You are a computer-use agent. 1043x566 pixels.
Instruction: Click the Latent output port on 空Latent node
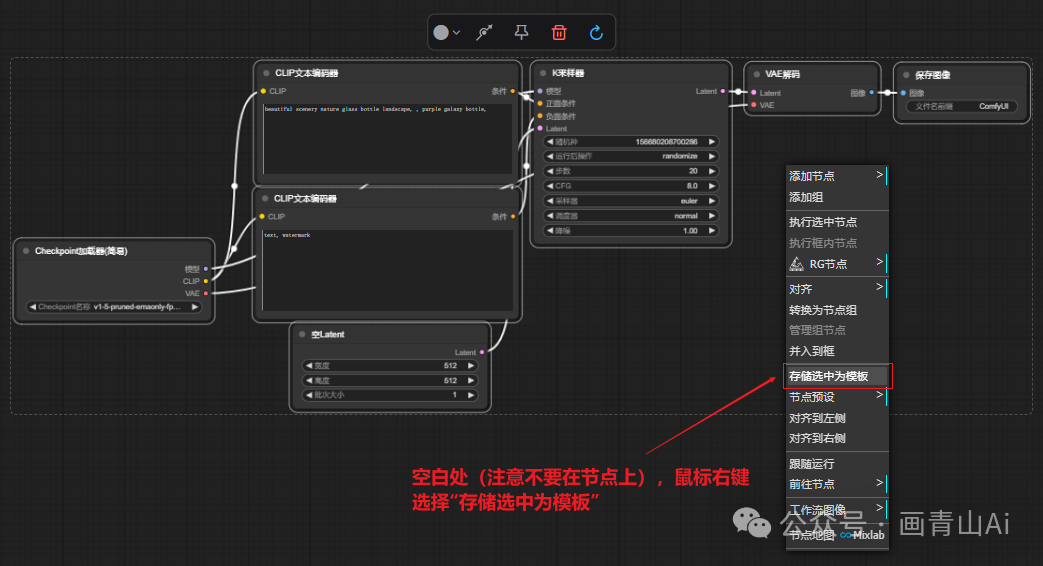(x=482, y=352)
